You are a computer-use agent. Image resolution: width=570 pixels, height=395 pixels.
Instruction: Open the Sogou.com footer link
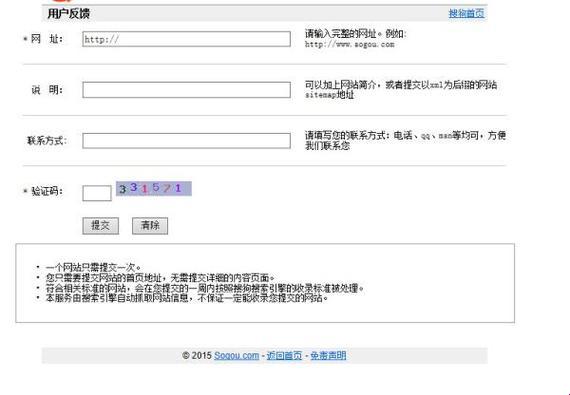point(237,355)
